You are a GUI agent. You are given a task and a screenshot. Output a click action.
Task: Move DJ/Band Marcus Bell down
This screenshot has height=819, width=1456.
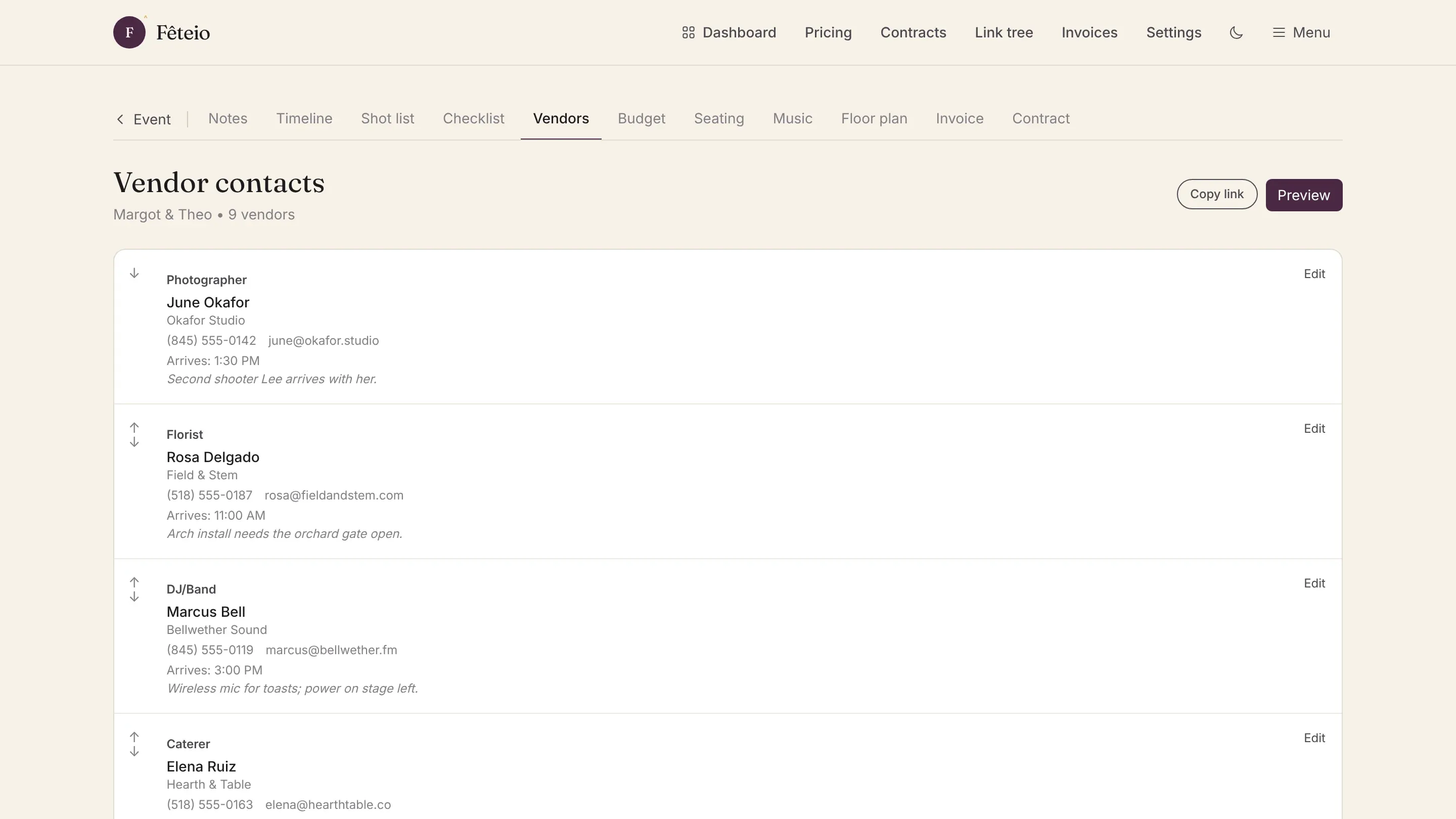point(134,597)
